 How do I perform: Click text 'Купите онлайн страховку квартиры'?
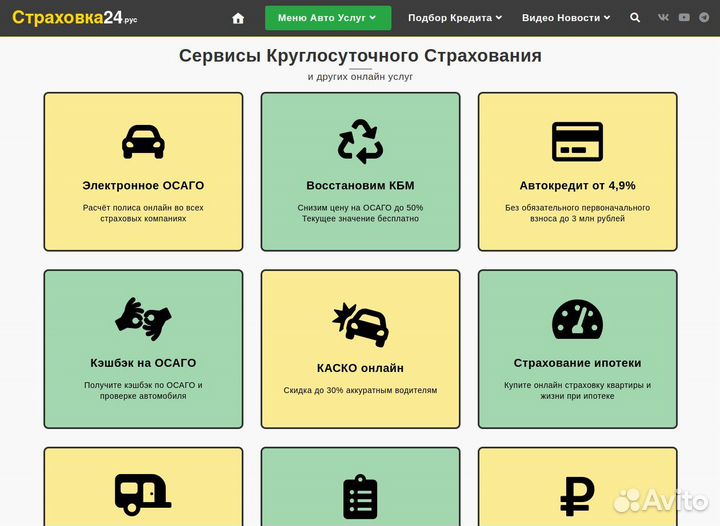[x=572, y=385]
